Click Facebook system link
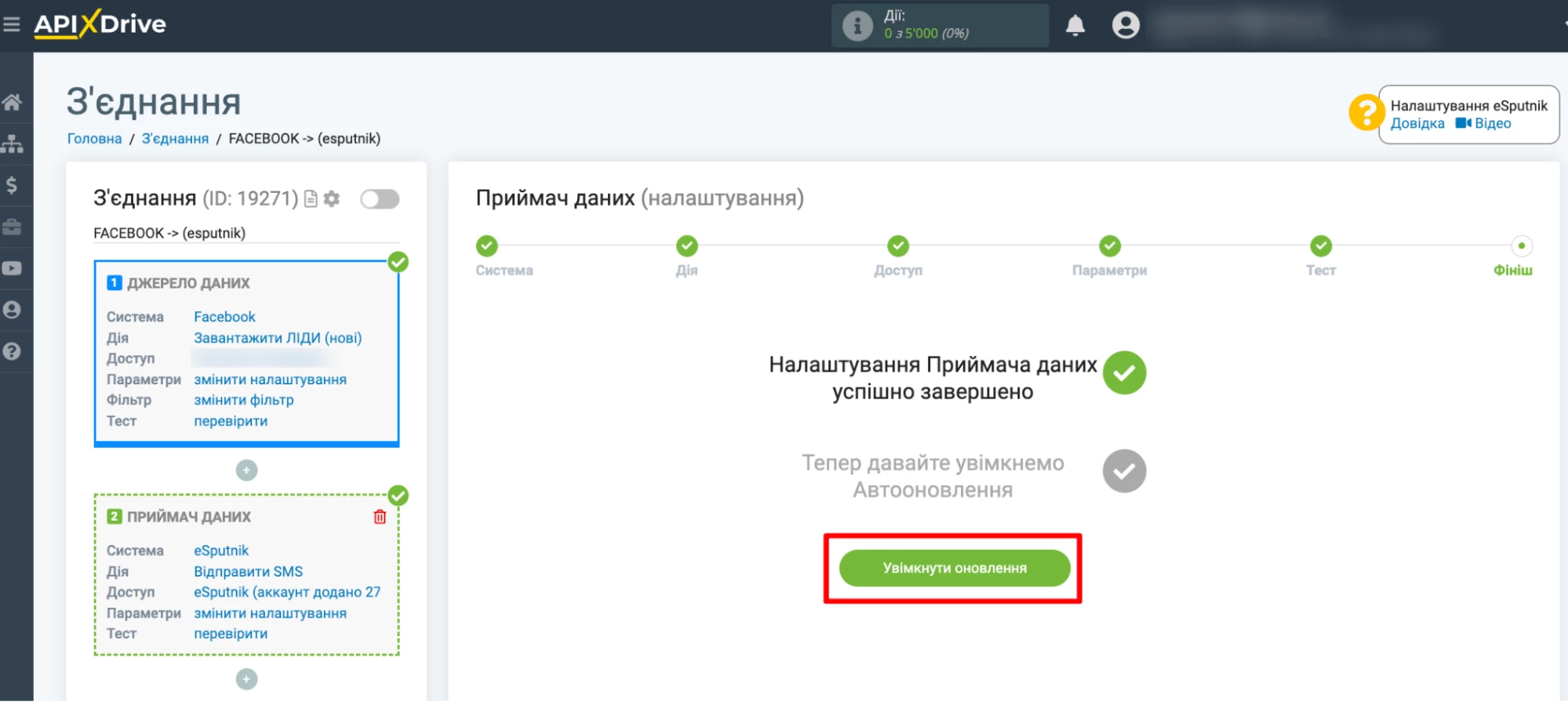The image size is (1568, 702). click(x=224, y=317)
